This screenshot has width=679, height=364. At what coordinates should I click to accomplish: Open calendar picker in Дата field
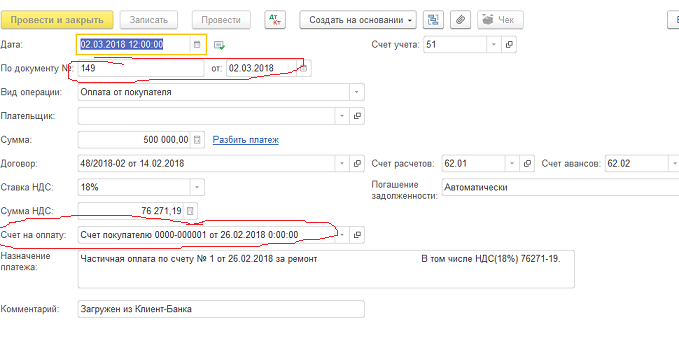197,45
